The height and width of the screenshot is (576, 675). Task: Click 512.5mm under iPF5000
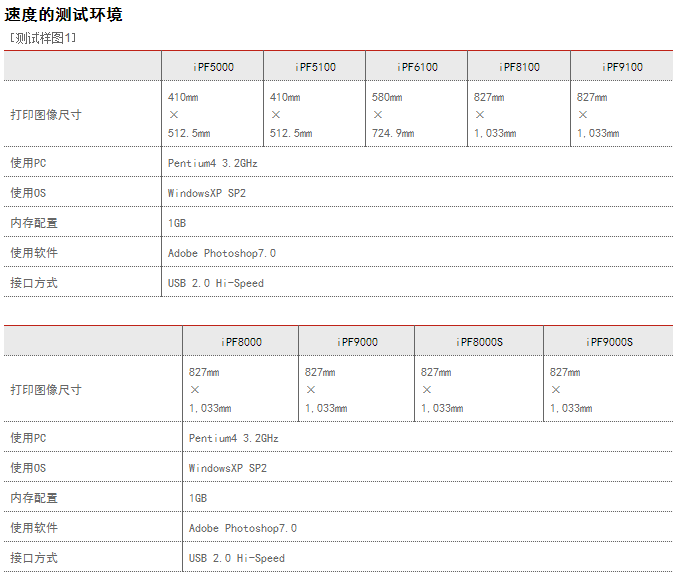point(189,133)
